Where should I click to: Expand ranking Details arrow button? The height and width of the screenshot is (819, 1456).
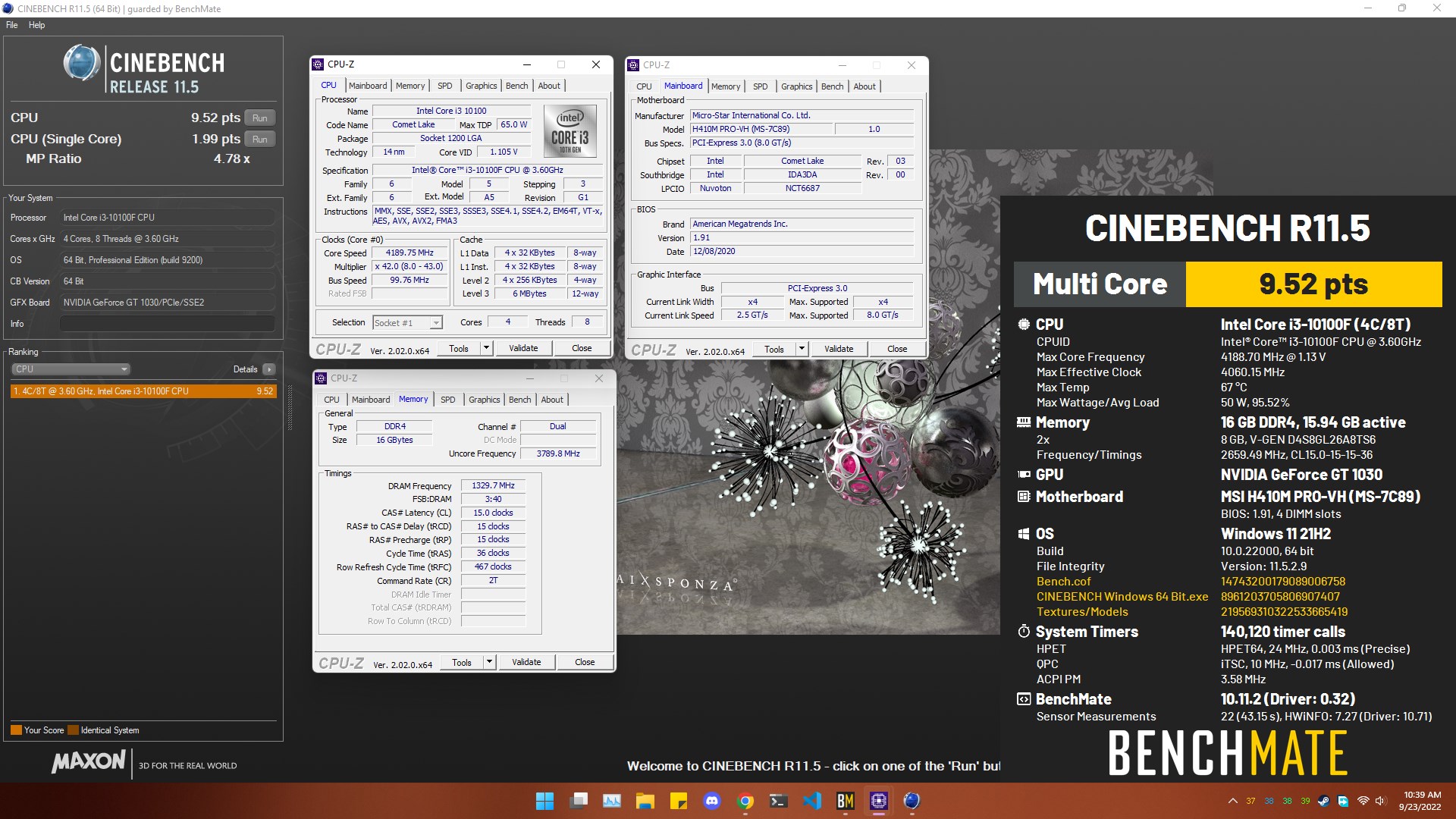[x=268, y=369]
